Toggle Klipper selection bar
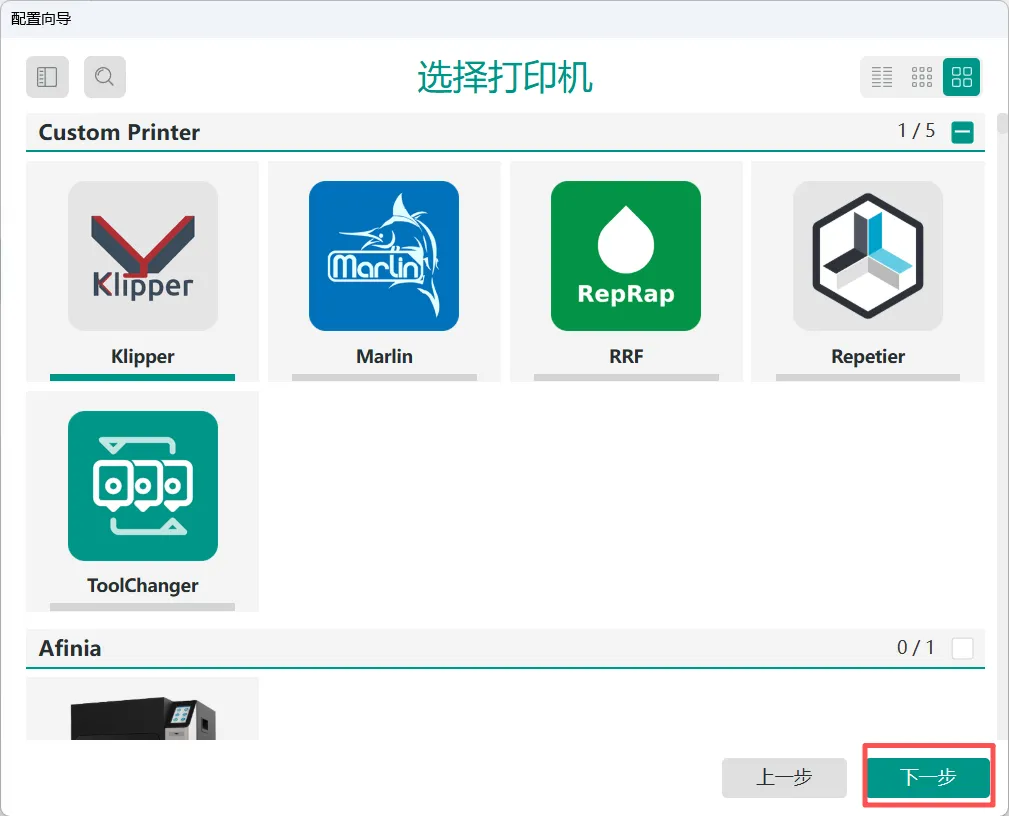1009x816 pixels. [142, 377]
